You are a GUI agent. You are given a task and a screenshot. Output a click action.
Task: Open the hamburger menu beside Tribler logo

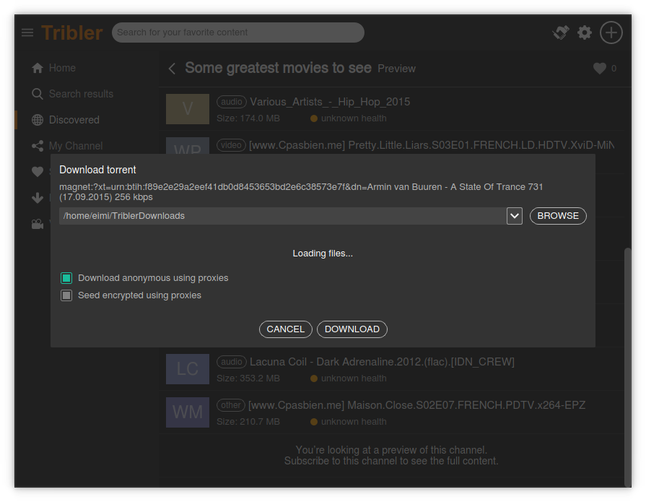(x=27, y=33)
